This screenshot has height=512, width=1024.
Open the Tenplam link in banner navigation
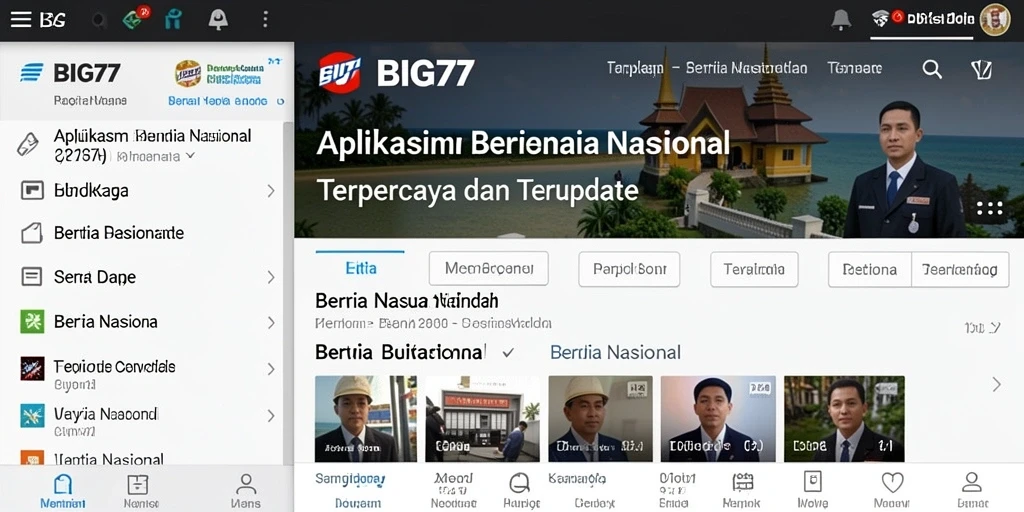click(x=635, y=68)
